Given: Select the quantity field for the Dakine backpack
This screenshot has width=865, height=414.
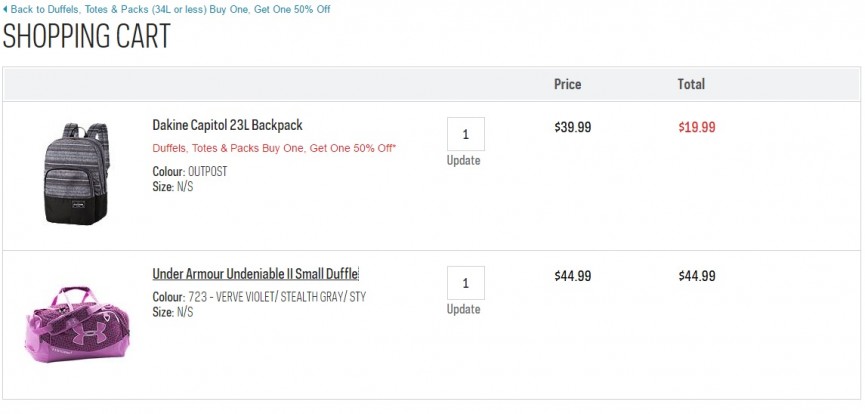Looking at the screenshot, I should (x=466, y=134).
